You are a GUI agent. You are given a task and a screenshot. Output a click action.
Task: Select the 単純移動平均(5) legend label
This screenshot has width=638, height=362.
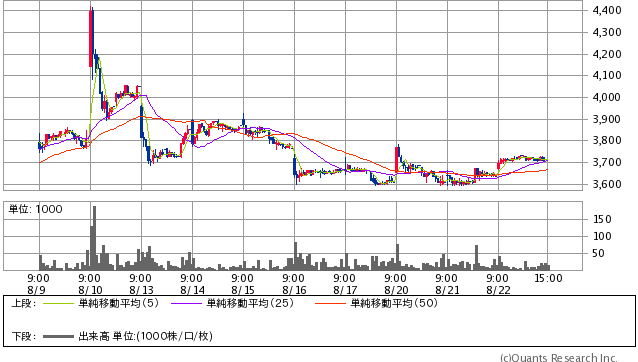coord(118,303)
